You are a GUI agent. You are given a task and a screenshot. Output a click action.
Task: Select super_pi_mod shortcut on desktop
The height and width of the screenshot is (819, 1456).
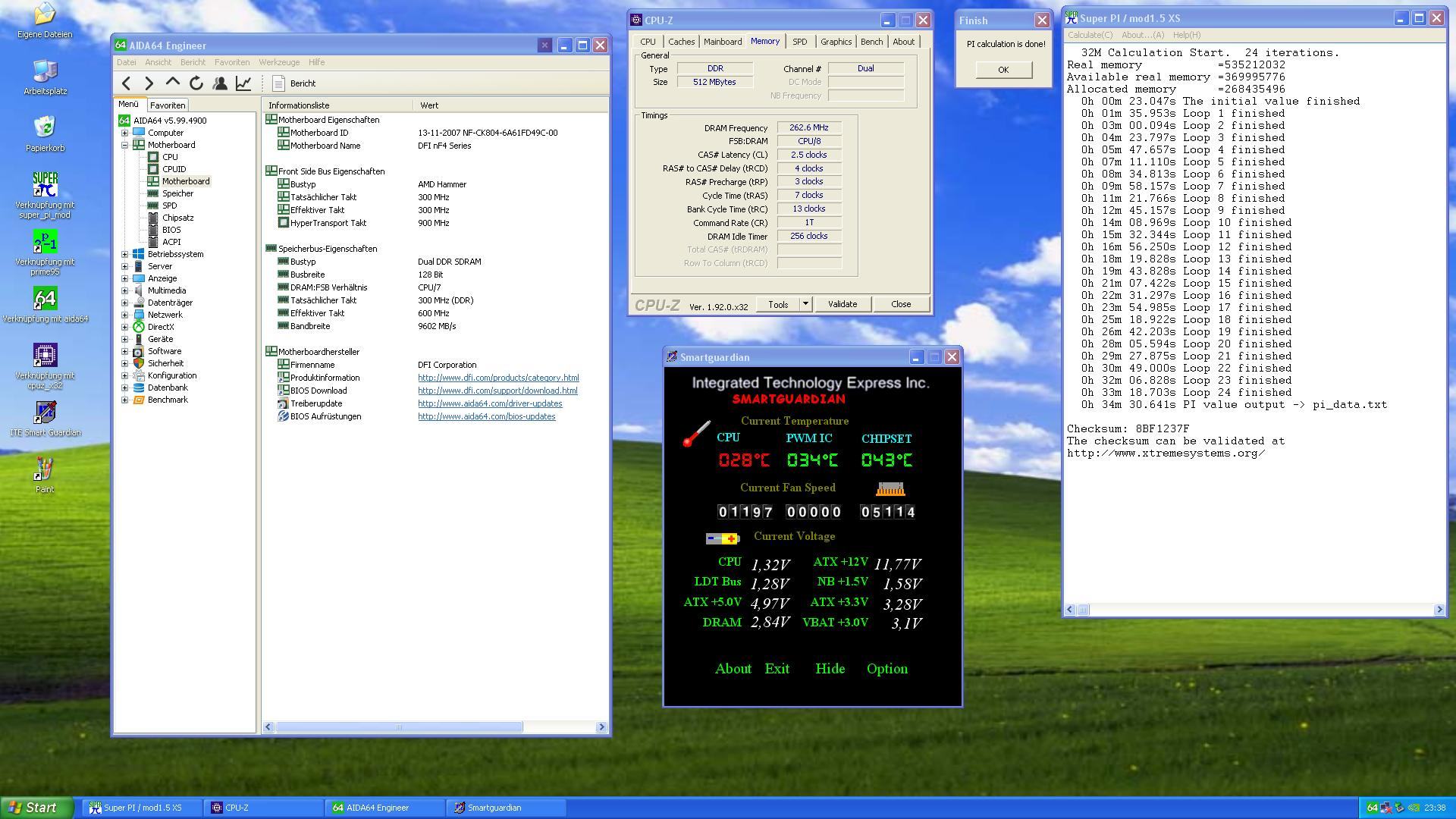click(x=45, y=195)
